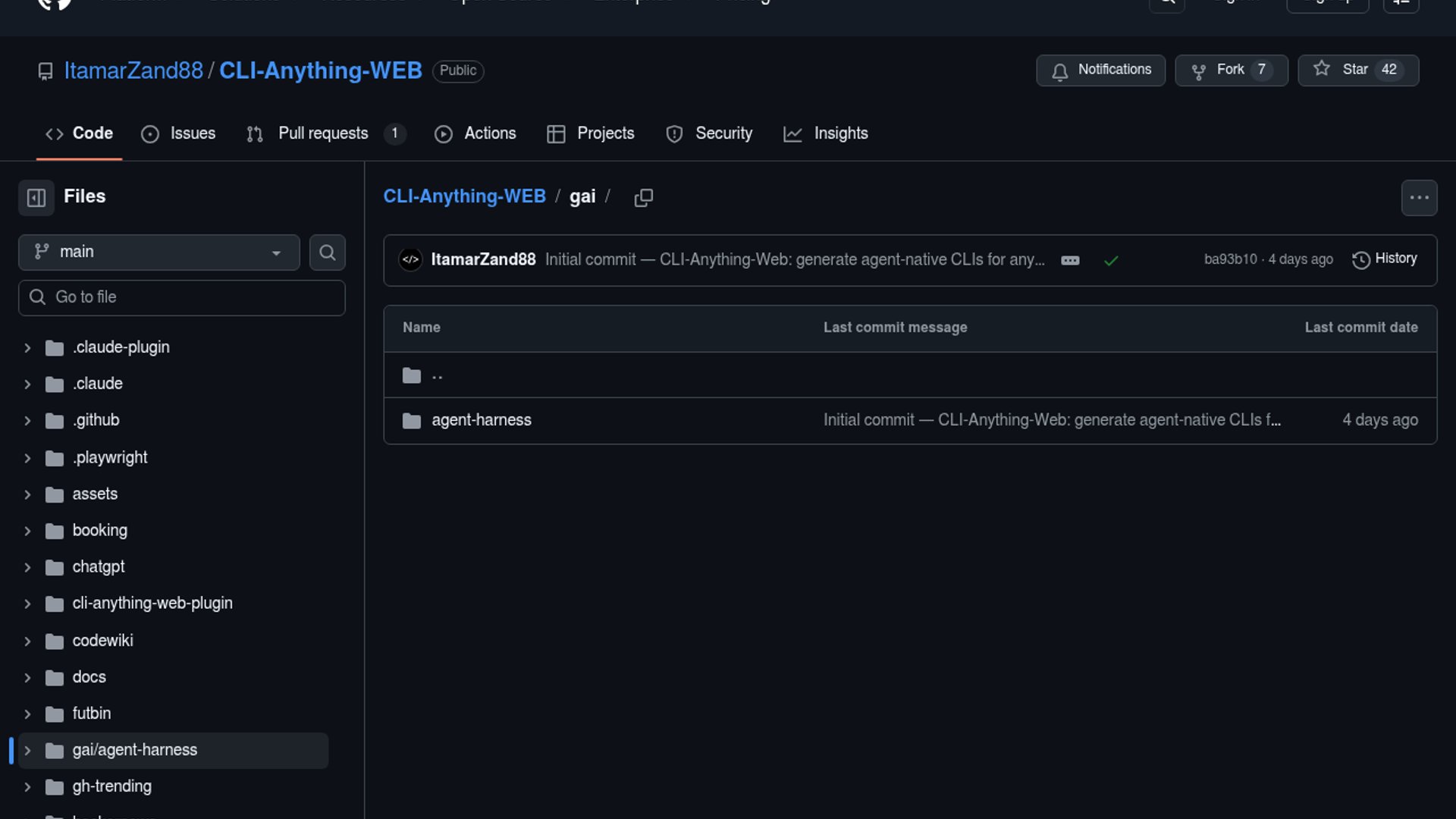Star the CLI-Anything-WEB repository
This screenshot has width=1456, height=819.
pos(1357,70)
